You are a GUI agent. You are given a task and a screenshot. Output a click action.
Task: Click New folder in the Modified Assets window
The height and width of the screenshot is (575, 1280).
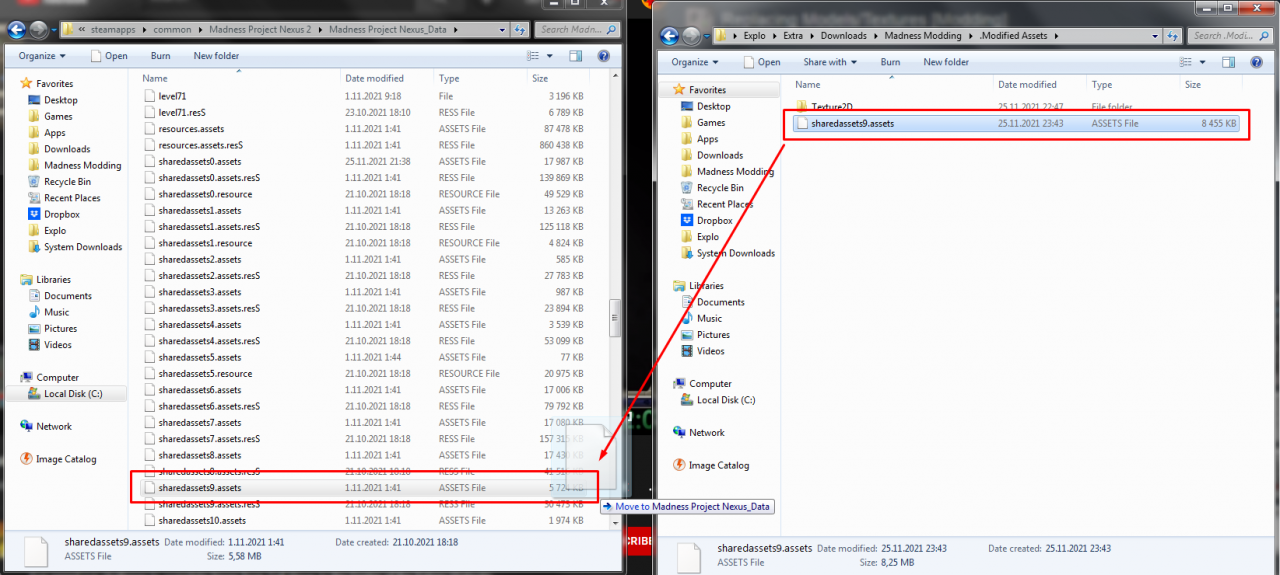945,62
